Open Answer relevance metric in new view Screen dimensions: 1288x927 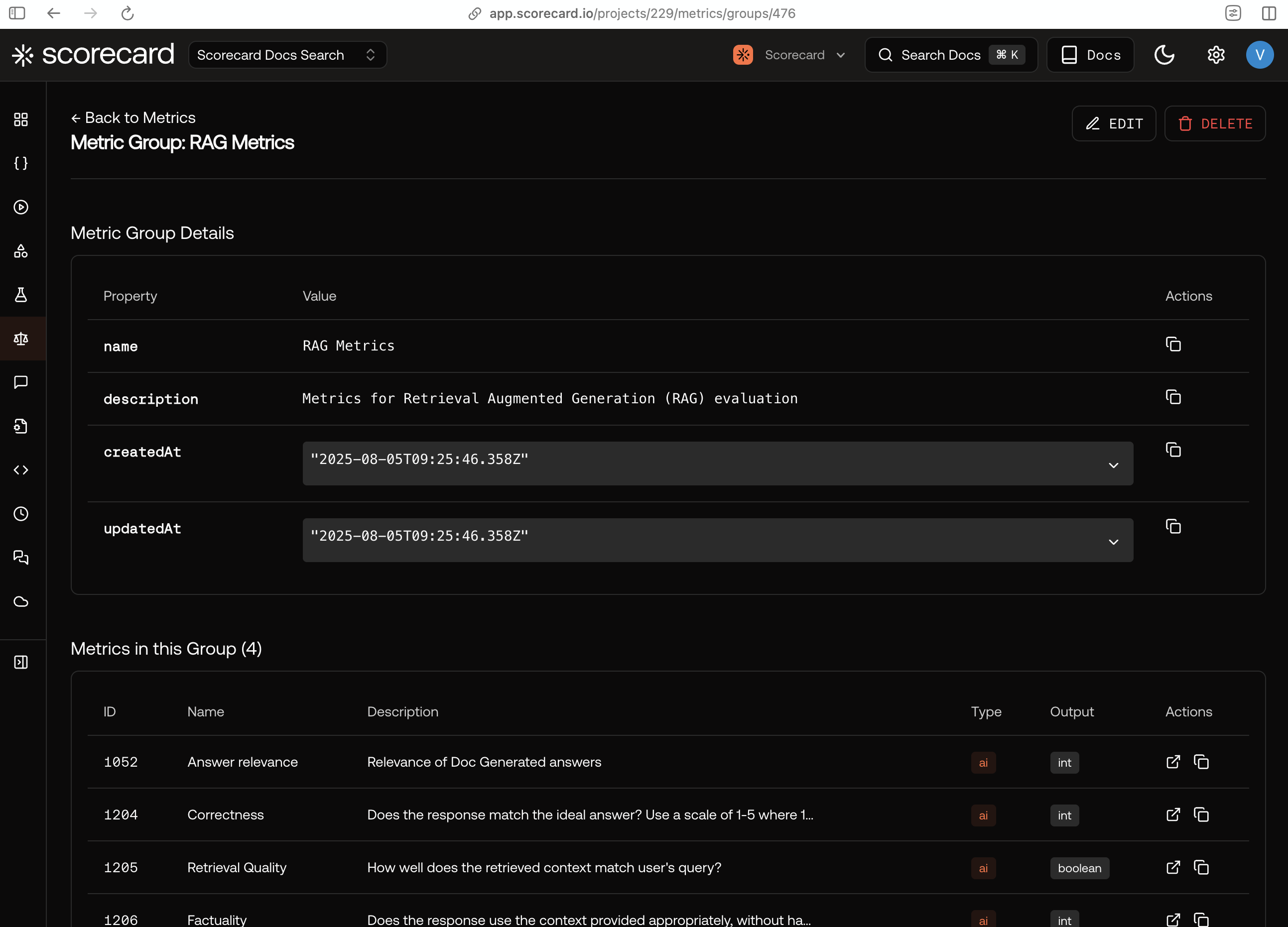(1173, 762)
